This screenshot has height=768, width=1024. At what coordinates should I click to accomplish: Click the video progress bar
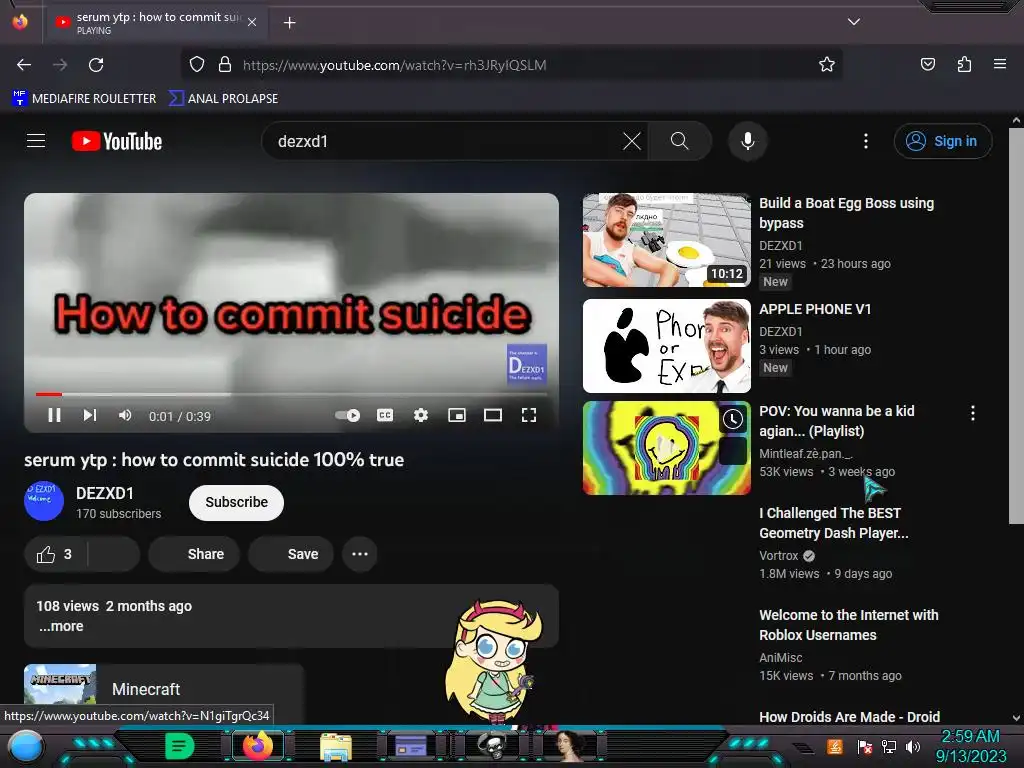pyautogui.click(x=291, y=394)
